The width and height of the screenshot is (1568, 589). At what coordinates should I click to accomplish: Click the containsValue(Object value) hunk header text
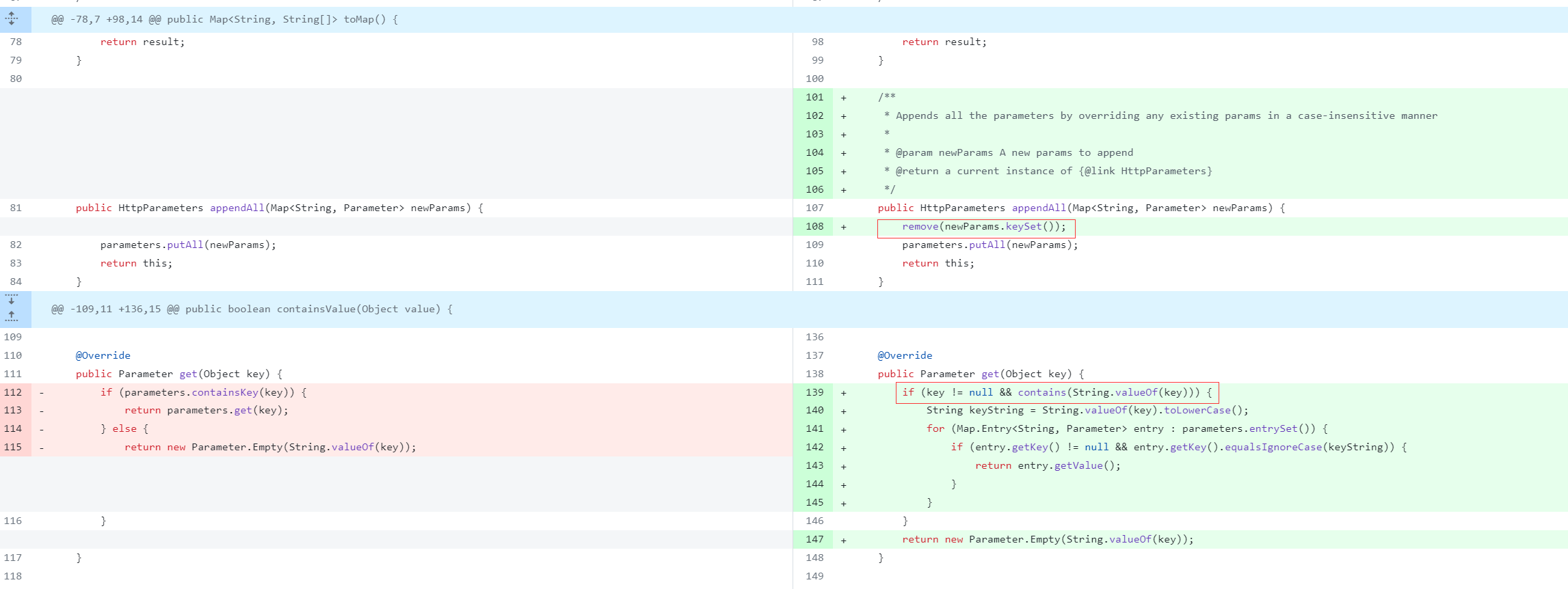(x=252, y=309)
